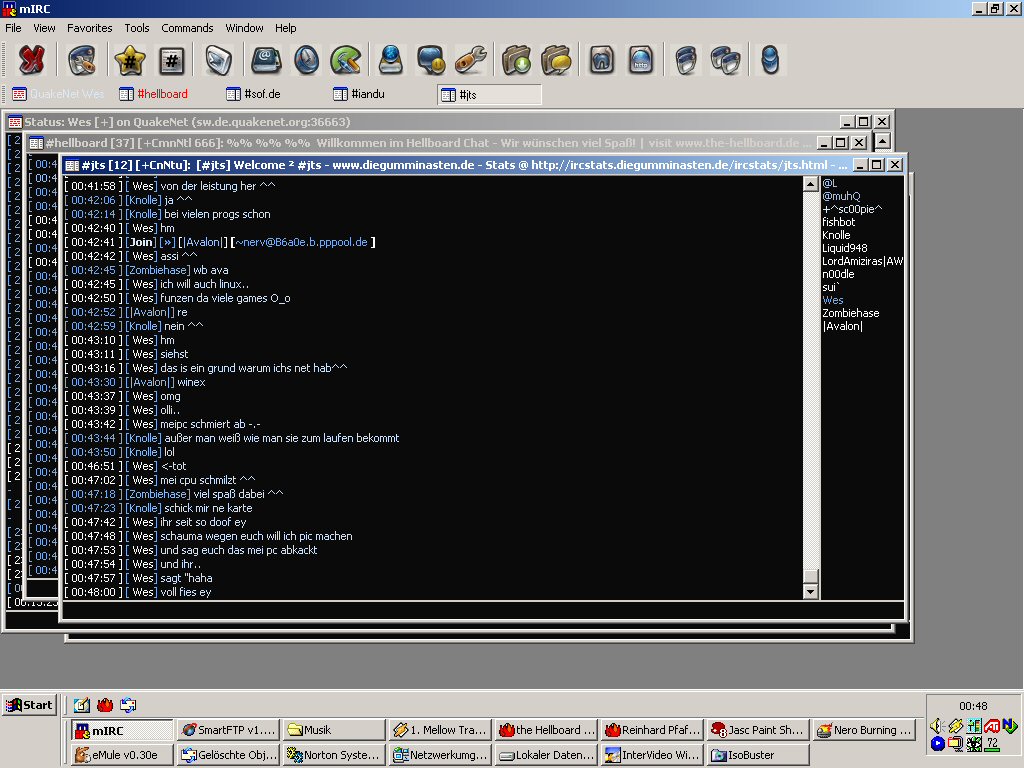Open the http URL list icon
The image size is (1024, 768).
641,61
